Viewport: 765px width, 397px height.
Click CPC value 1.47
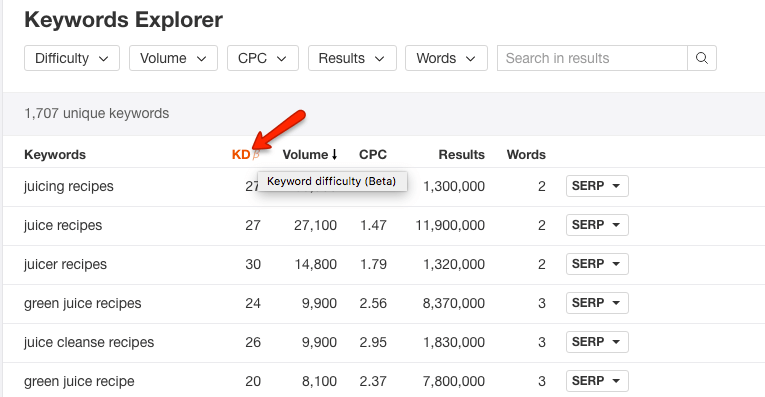click(373, 225)
